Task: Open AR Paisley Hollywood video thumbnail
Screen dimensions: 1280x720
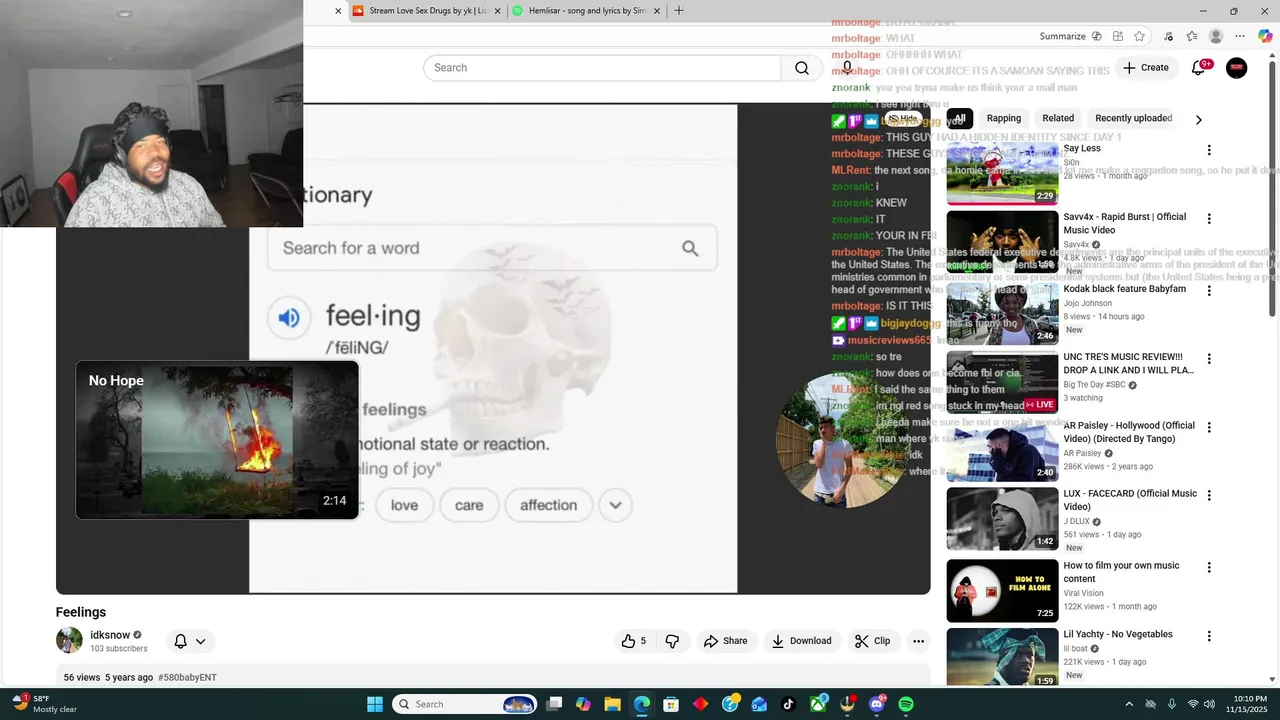Action: point(1002,451)
